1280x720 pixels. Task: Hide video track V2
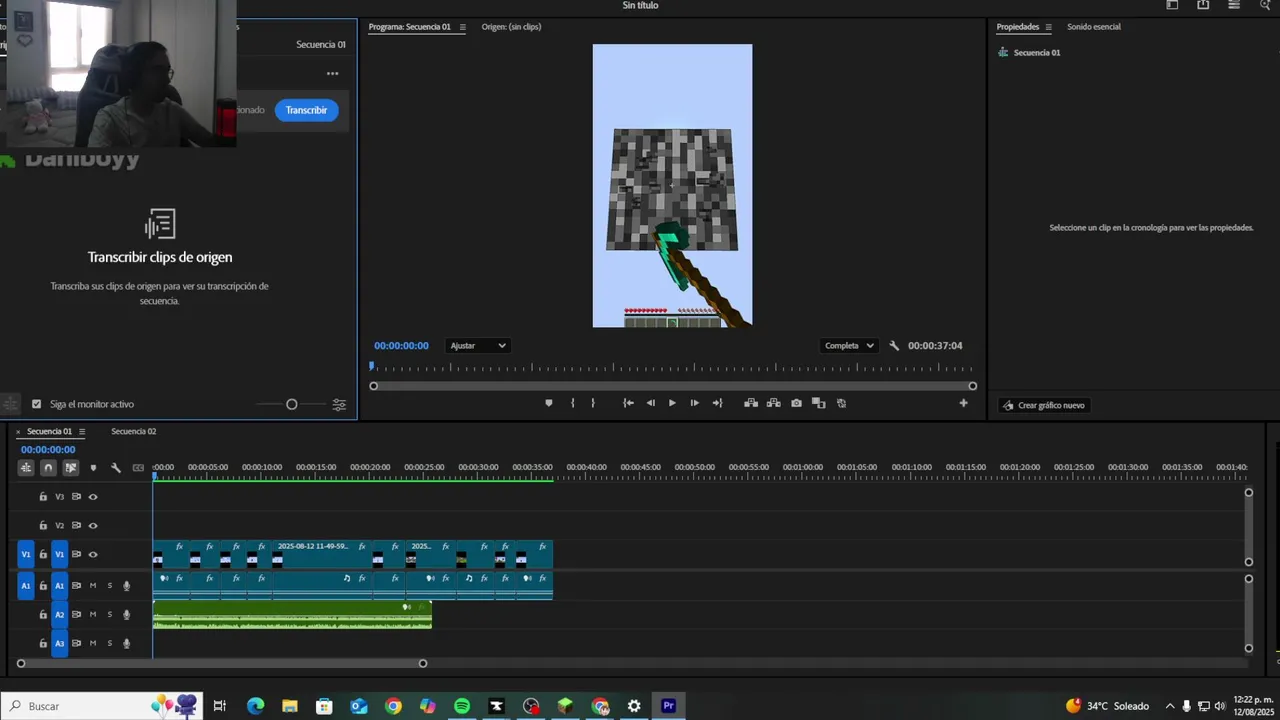93,526
